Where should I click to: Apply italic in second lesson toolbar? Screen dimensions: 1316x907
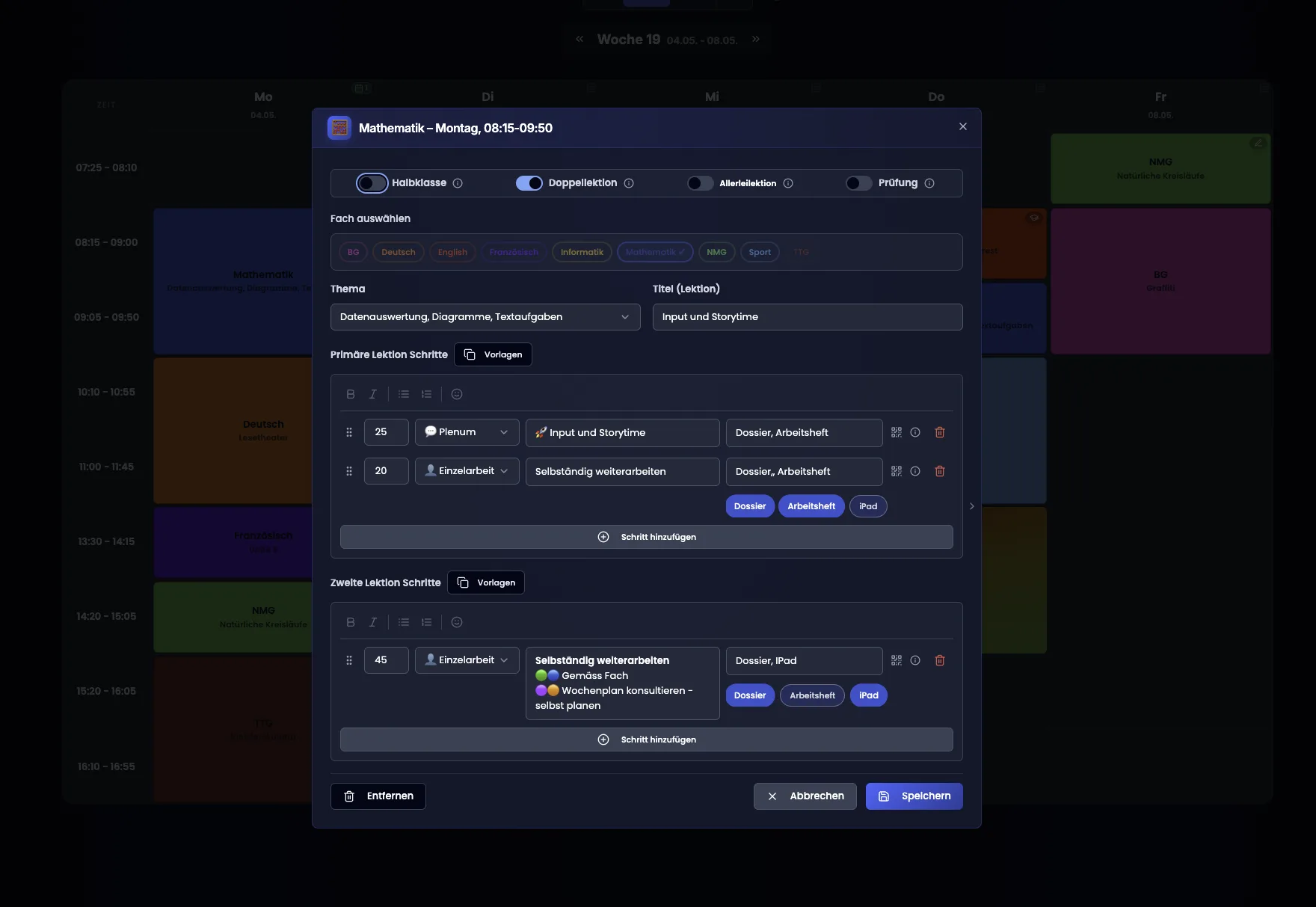coord(373,622)
